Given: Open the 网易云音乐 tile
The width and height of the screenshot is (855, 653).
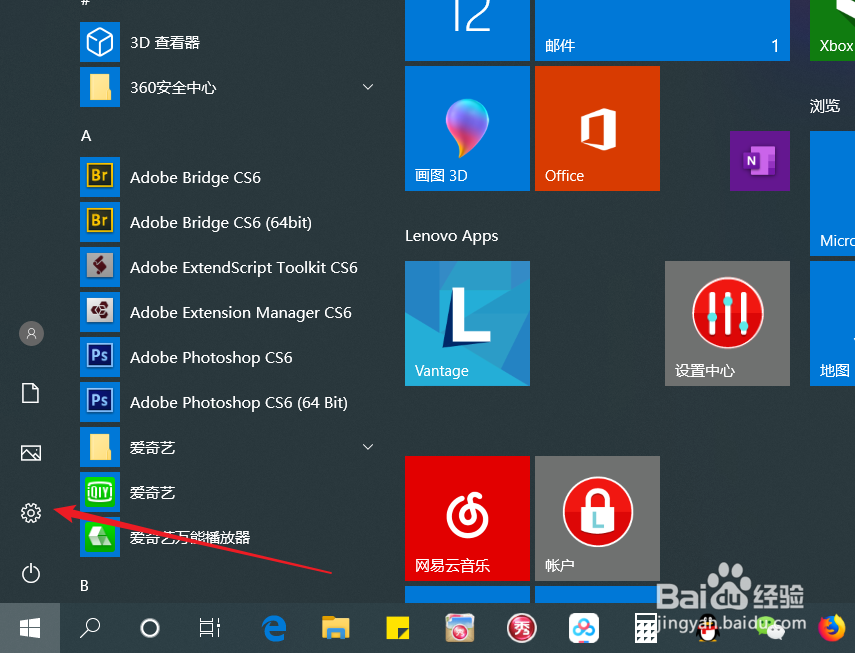Looking at the screenshot, I should tap(467, 518).
